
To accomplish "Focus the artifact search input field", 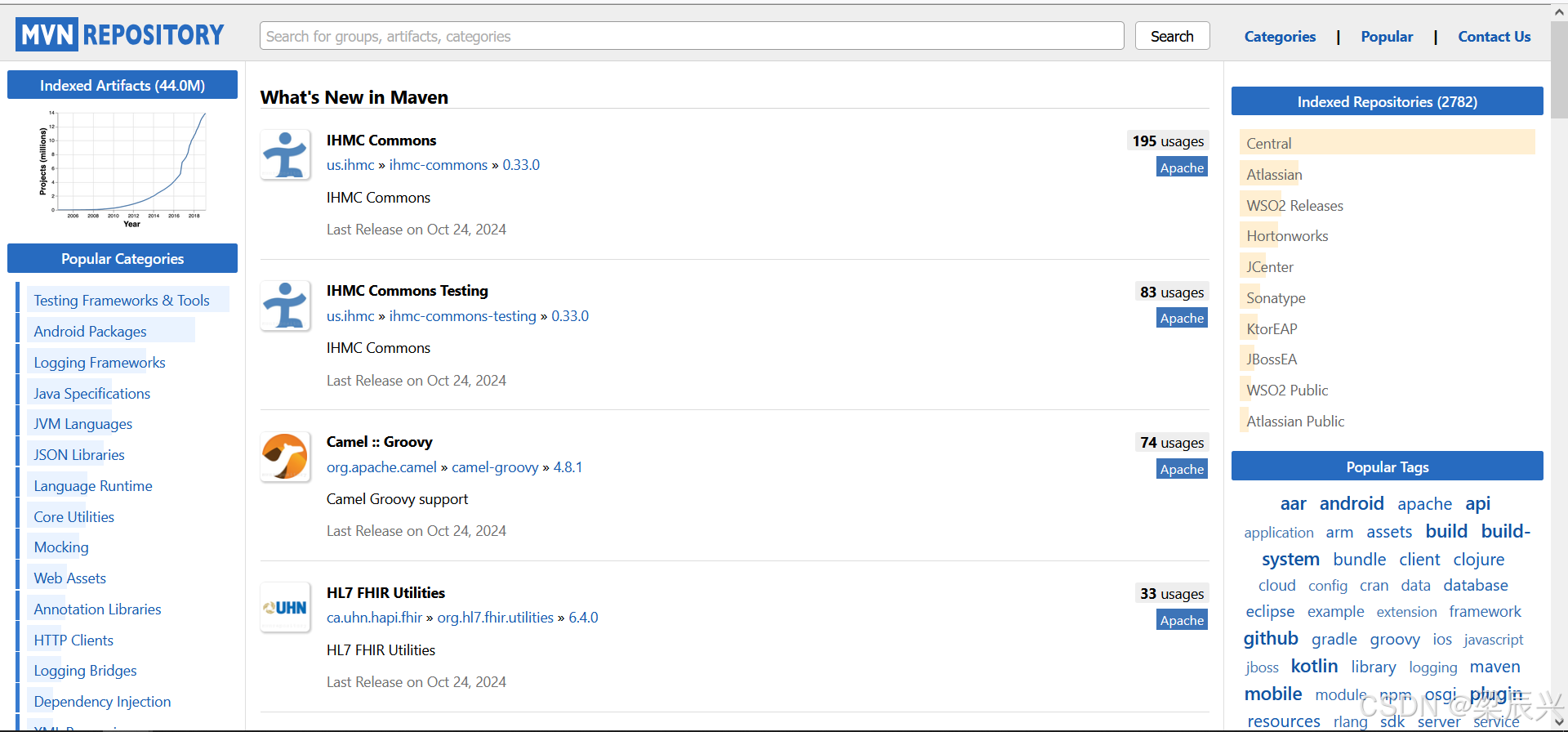I will 692,36.
